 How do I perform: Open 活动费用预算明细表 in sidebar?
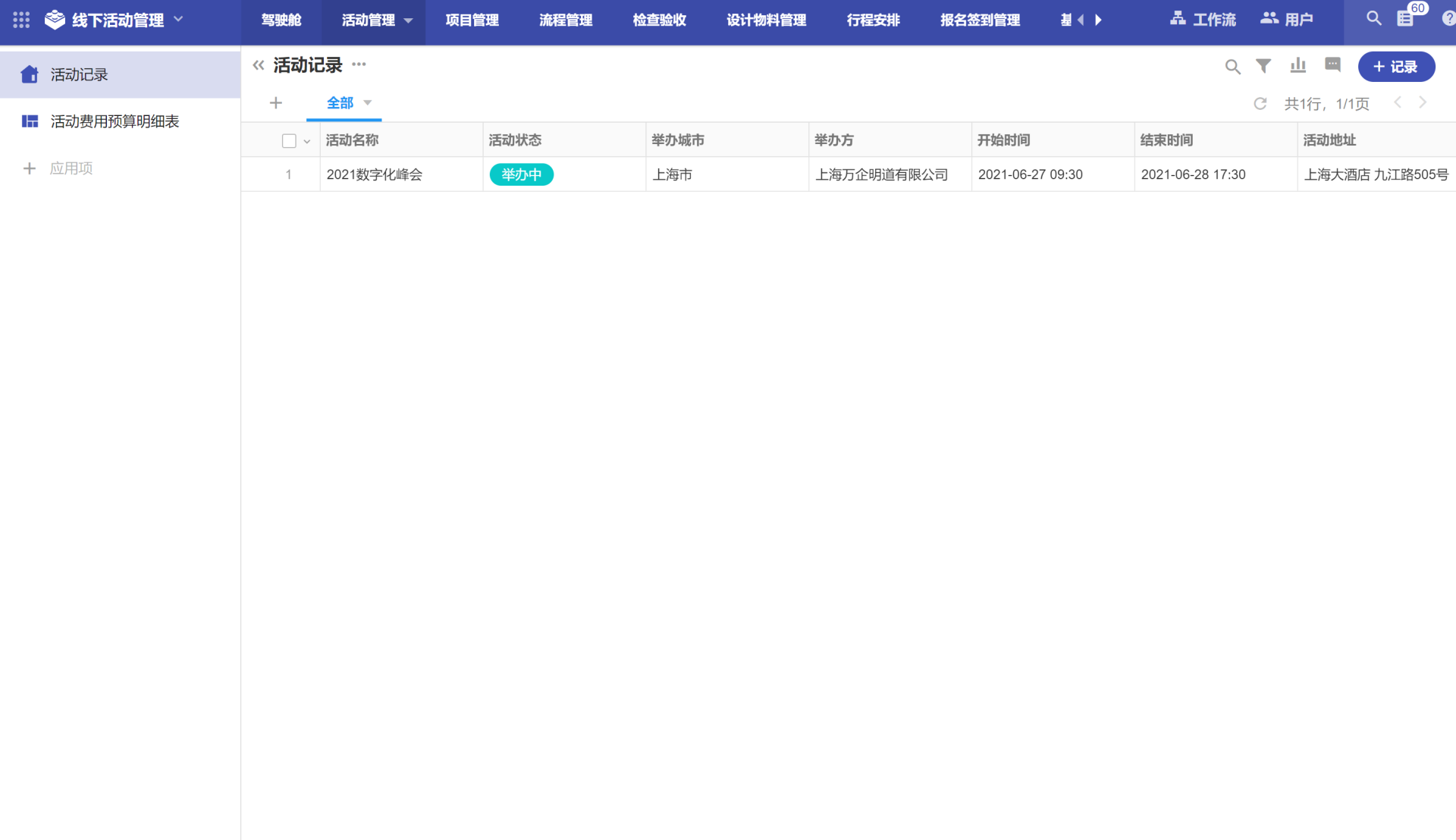pos(115,121)
